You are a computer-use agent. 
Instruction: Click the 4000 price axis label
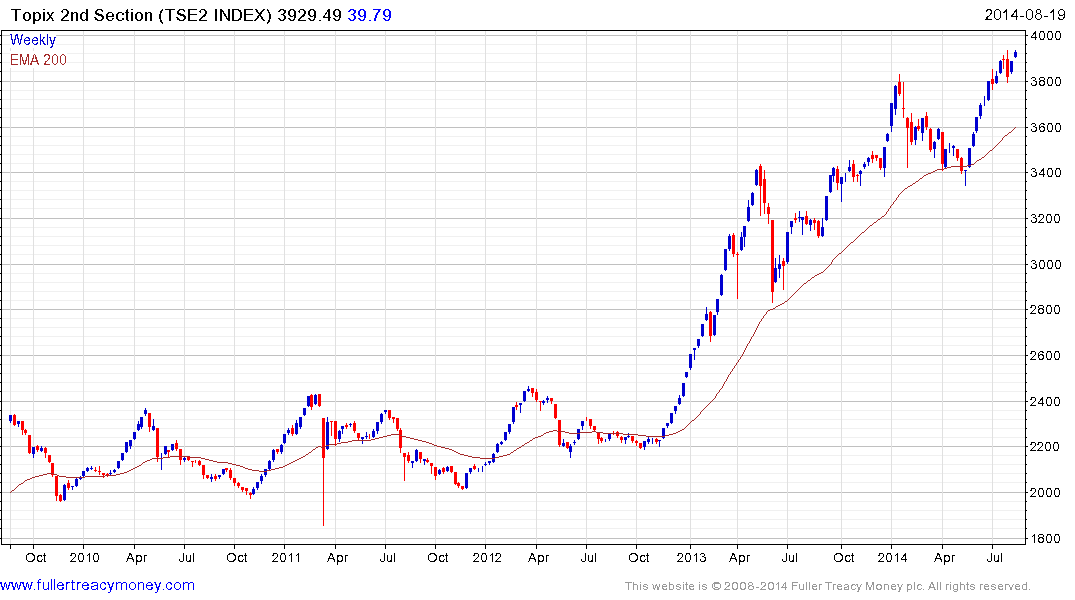click(x=1046, y=36)
